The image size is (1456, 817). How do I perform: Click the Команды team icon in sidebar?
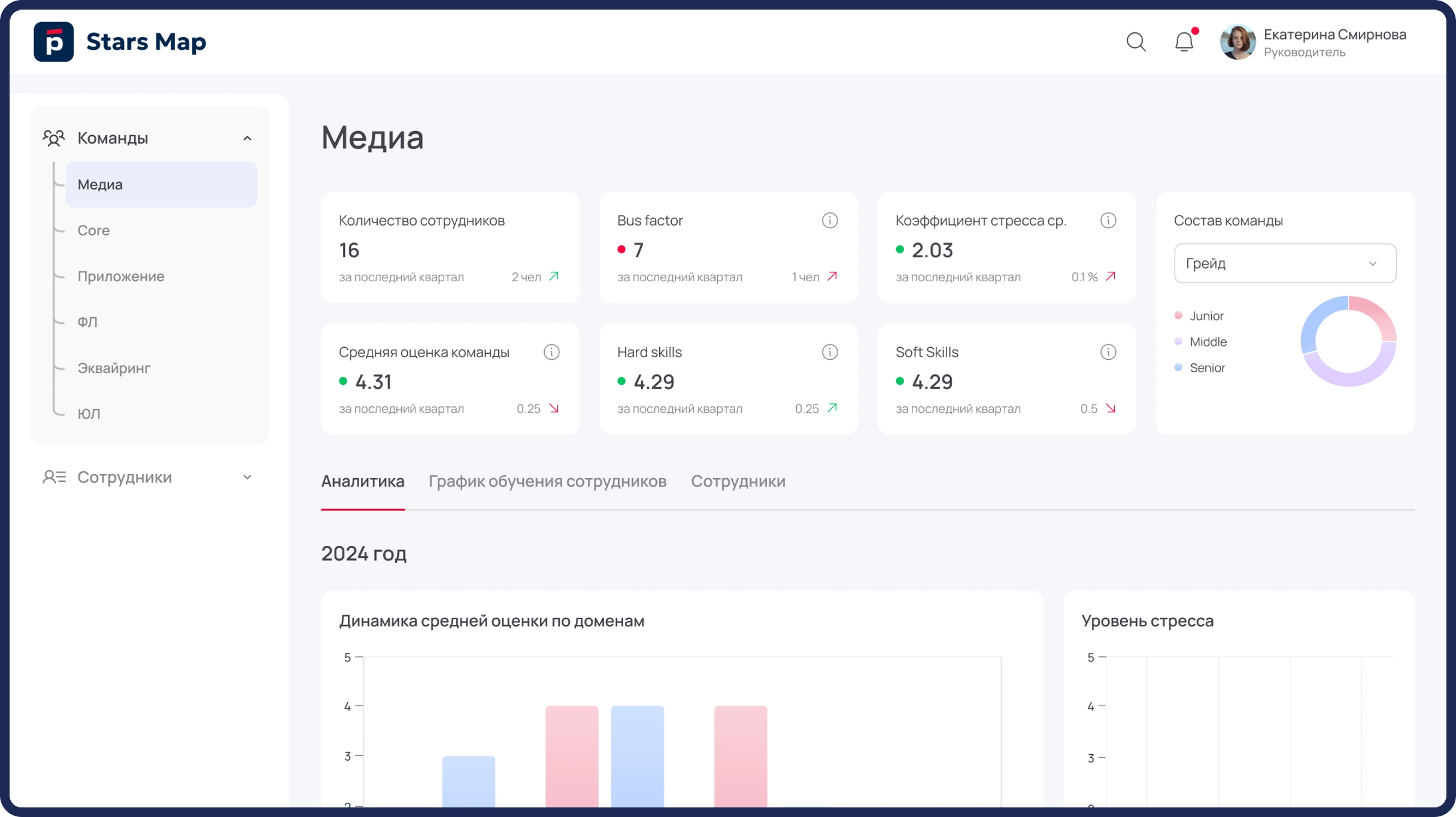click(x=54, y=138)
